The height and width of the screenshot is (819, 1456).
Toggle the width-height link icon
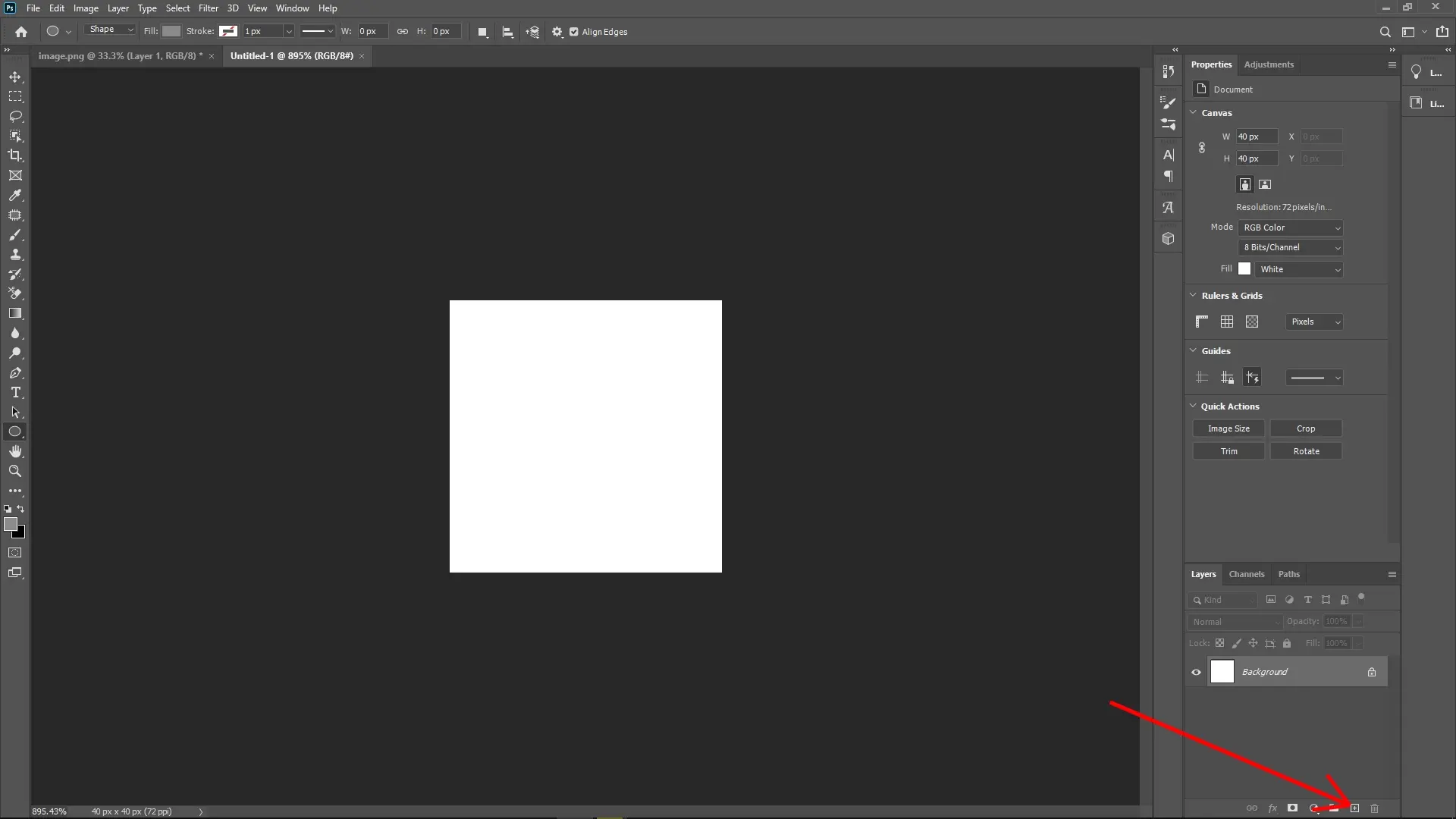[x=1201, y=148]
